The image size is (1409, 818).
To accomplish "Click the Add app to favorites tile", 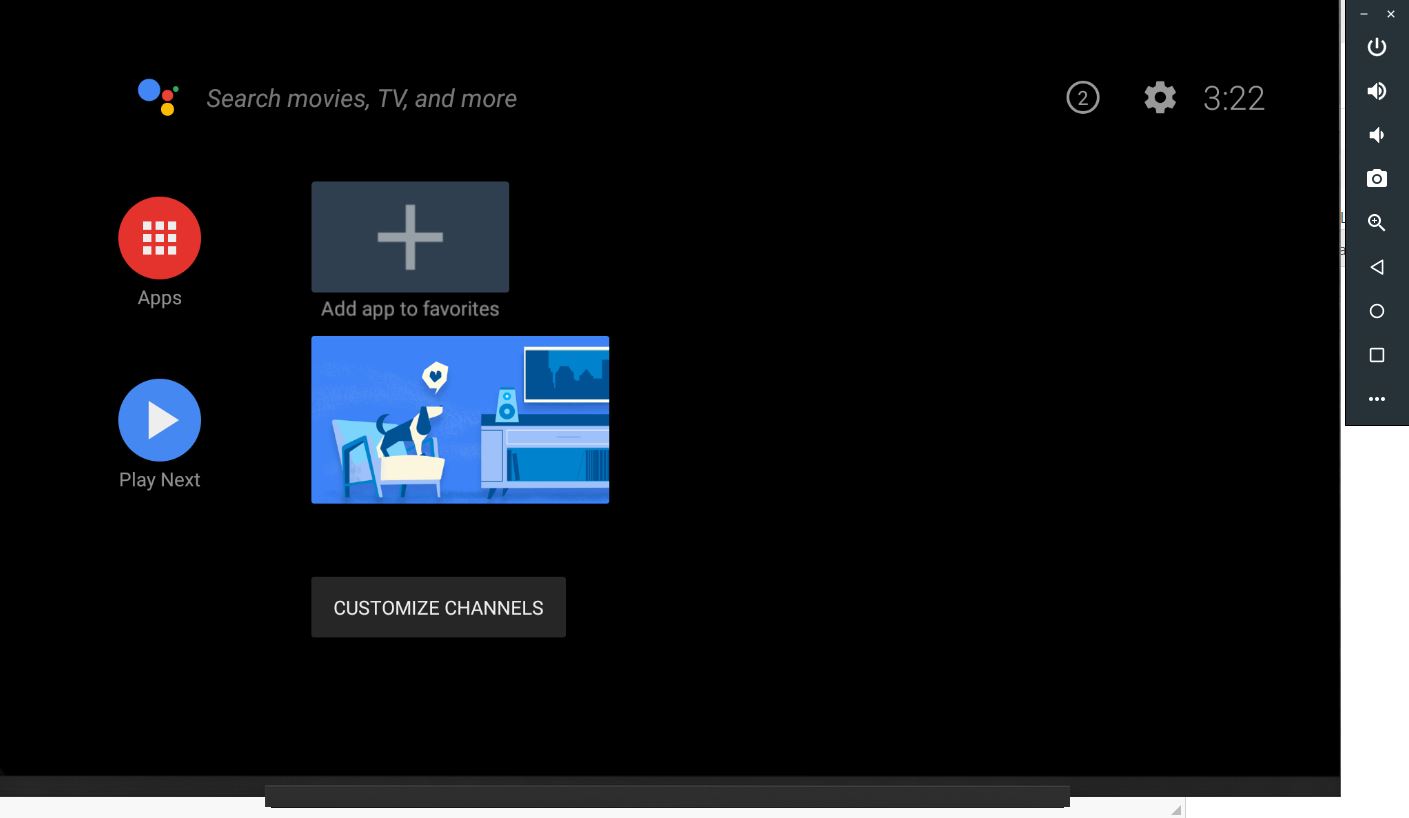I will 410,237.
